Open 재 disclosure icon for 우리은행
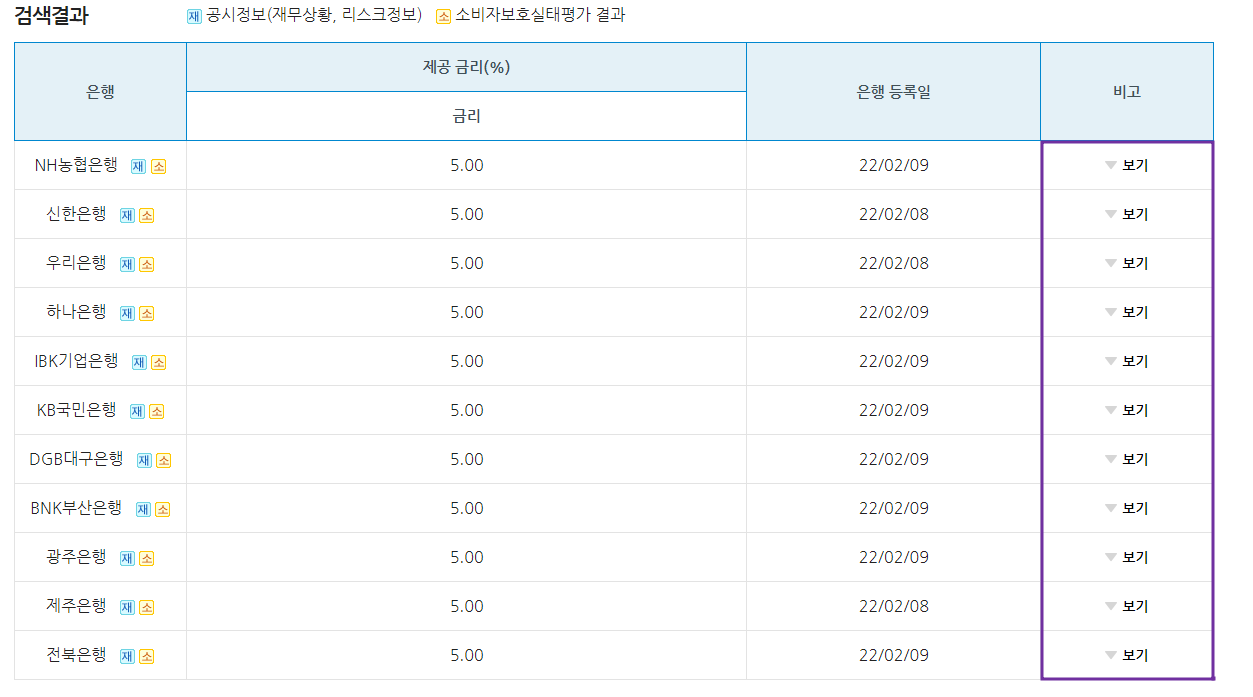1253x697 pixels. tap(127, 264)
